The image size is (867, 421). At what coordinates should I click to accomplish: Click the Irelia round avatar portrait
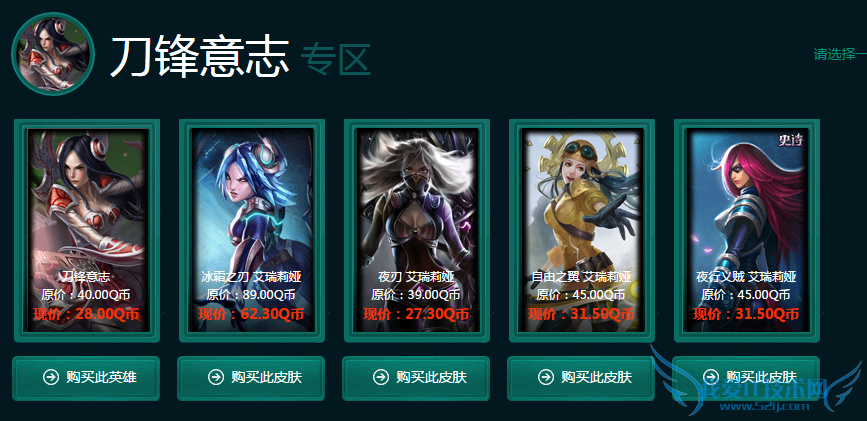(53, 54)
